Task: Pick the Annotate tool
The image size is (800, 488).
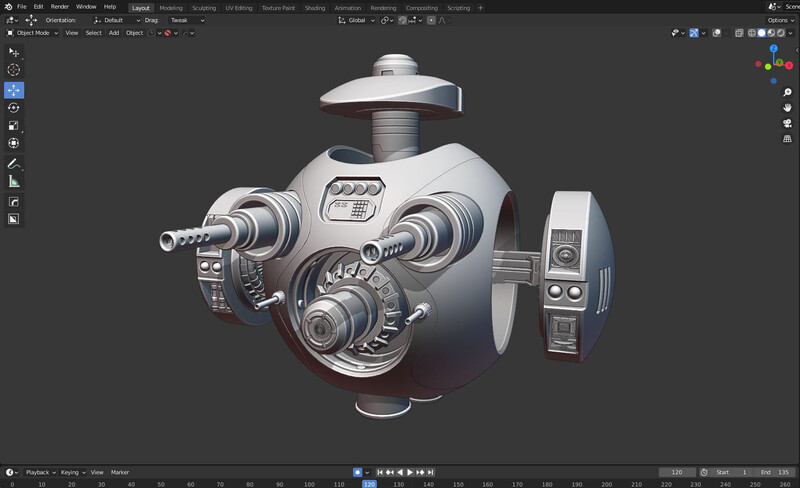Action: coord(14,163)
